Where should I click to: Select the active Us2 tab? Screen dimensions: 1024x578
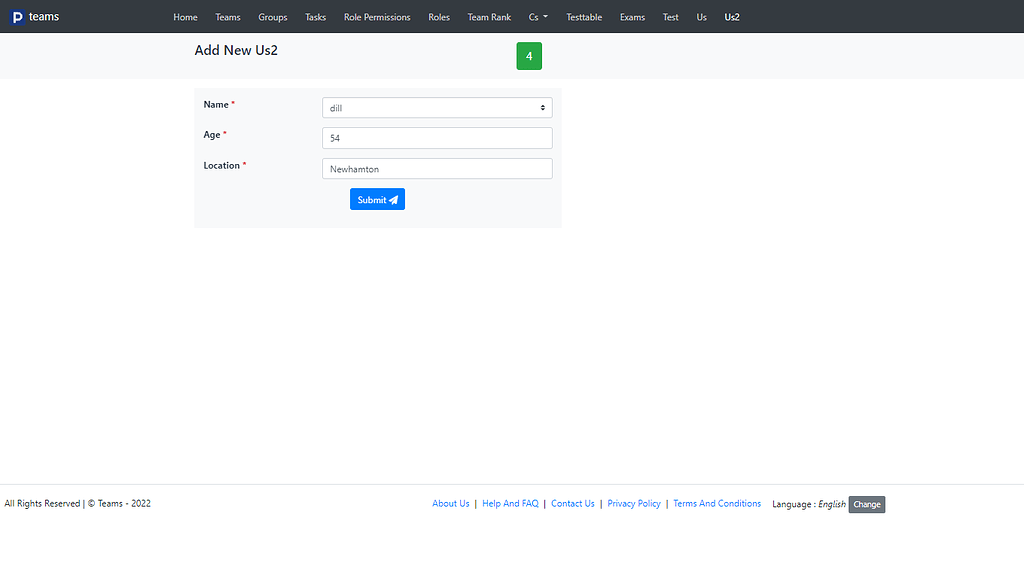731,17
